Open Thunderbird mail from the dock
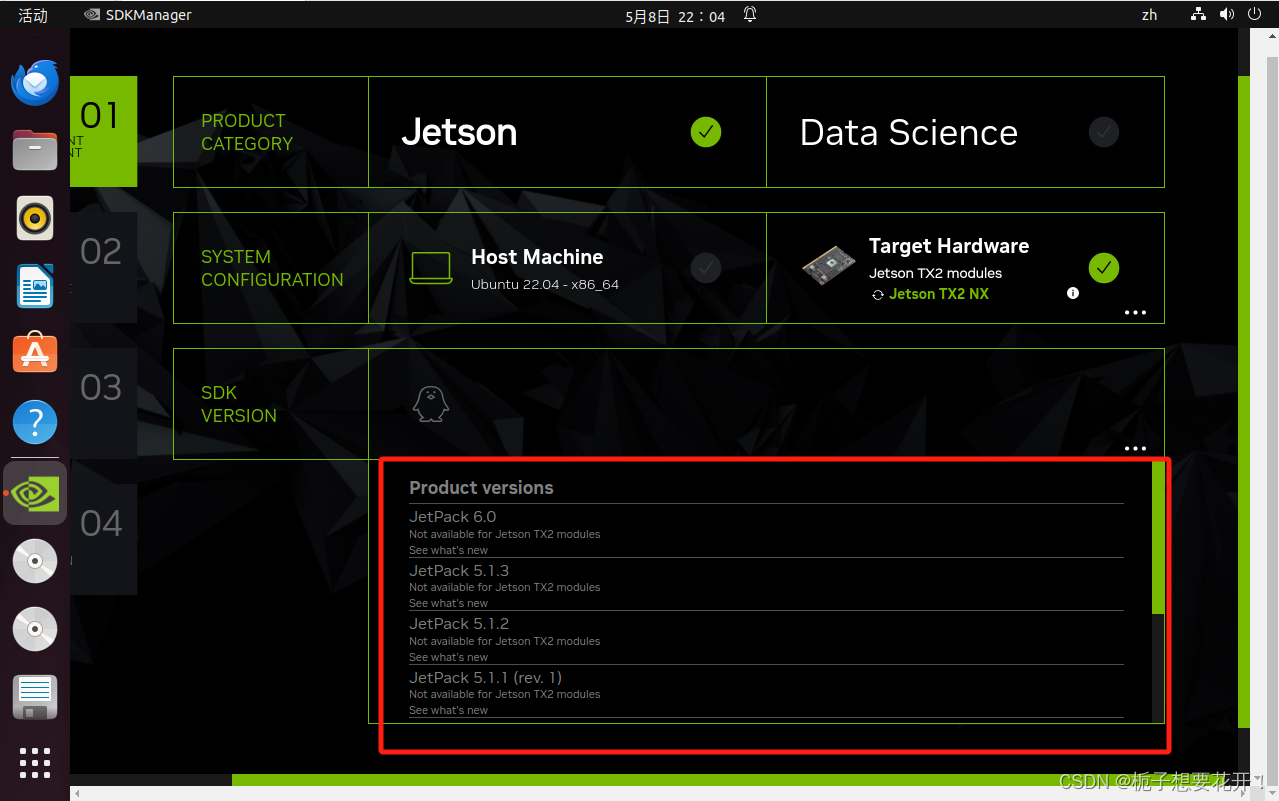1279x801 pixels. [x=35, y=82]
